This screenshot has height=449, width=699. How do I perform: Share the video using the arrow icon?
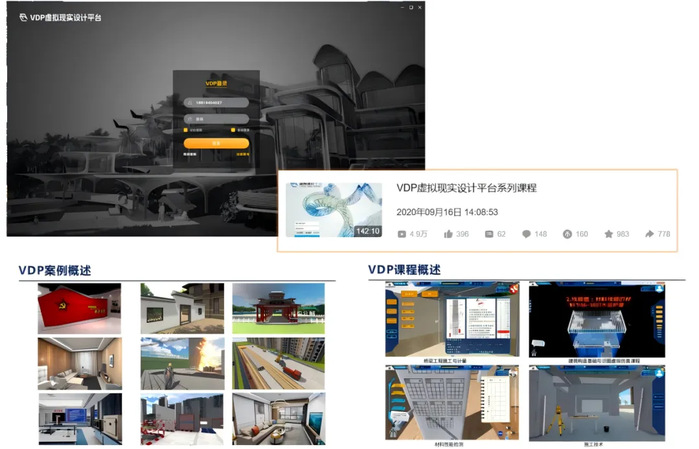tap(649, 234)
